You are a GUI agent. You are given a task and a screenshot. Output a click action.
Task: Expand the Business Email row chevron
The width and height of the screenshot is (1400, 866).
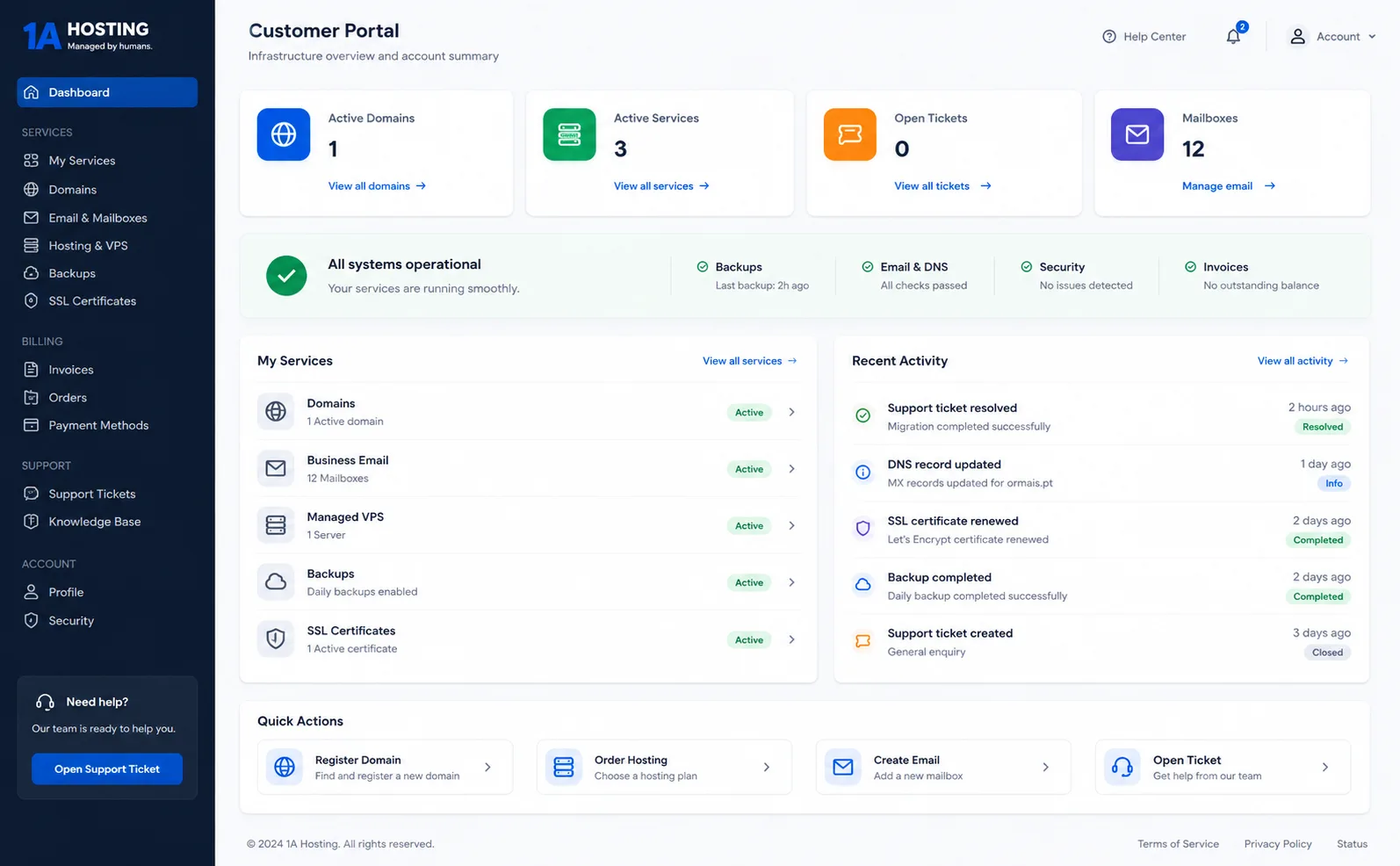coord(791,469)
